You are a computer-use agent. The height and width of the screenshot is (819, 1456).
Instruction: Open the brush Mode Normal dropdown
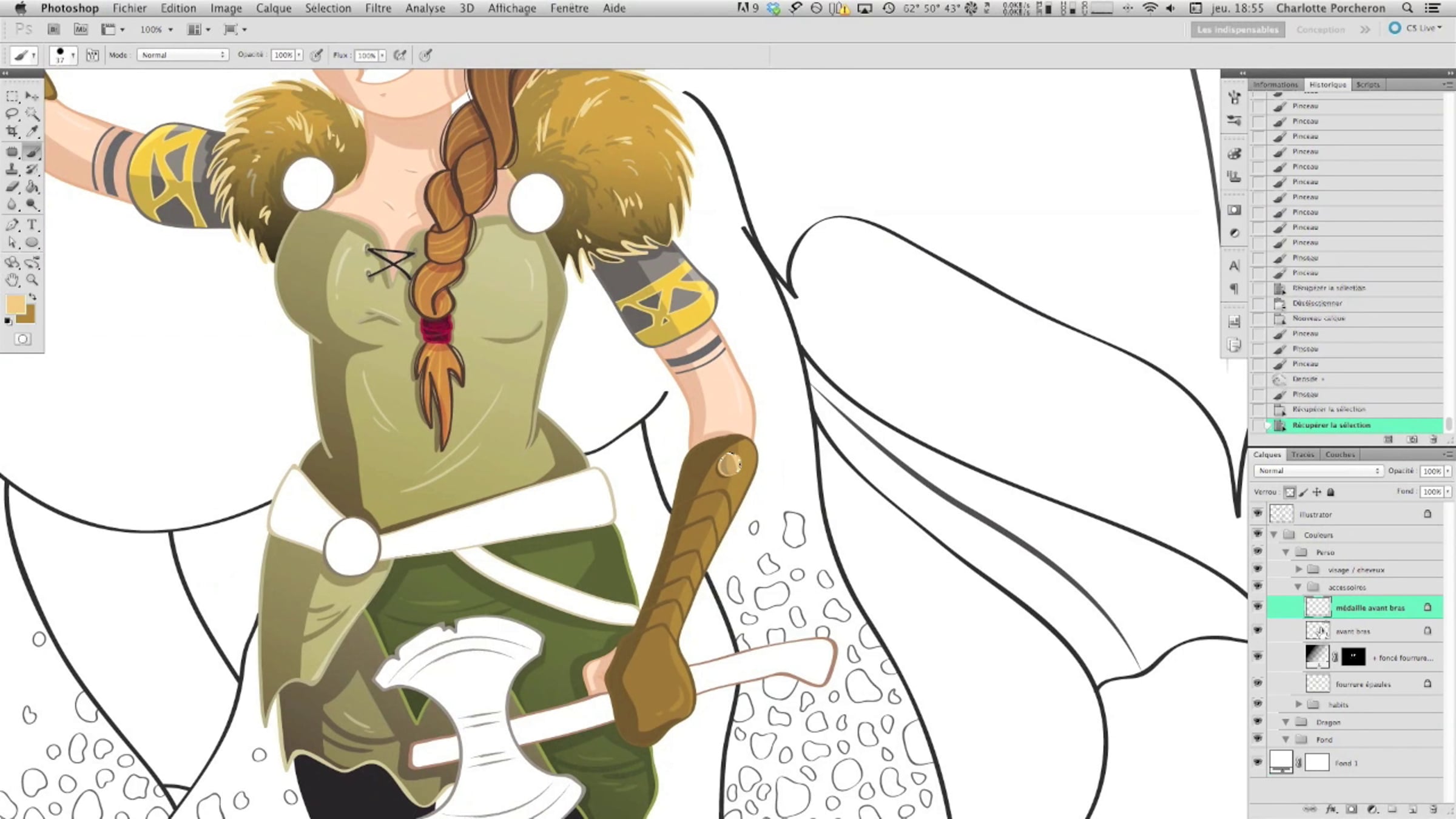click(x=183, y=55)
